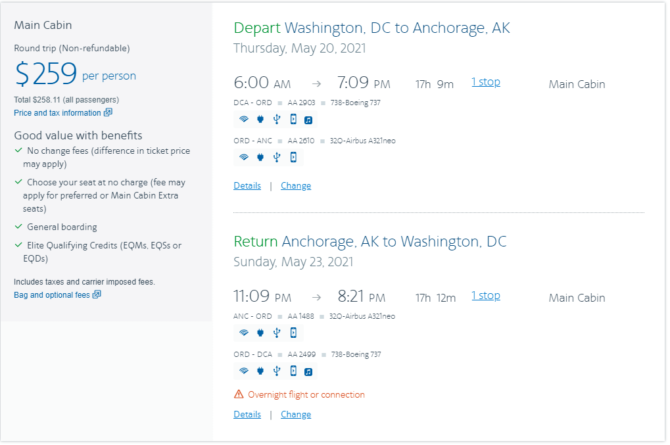Click Wi-Fi icon for ANC-ORD flight AA 1488
Viewport: 670px width, 445px height.
244,333
